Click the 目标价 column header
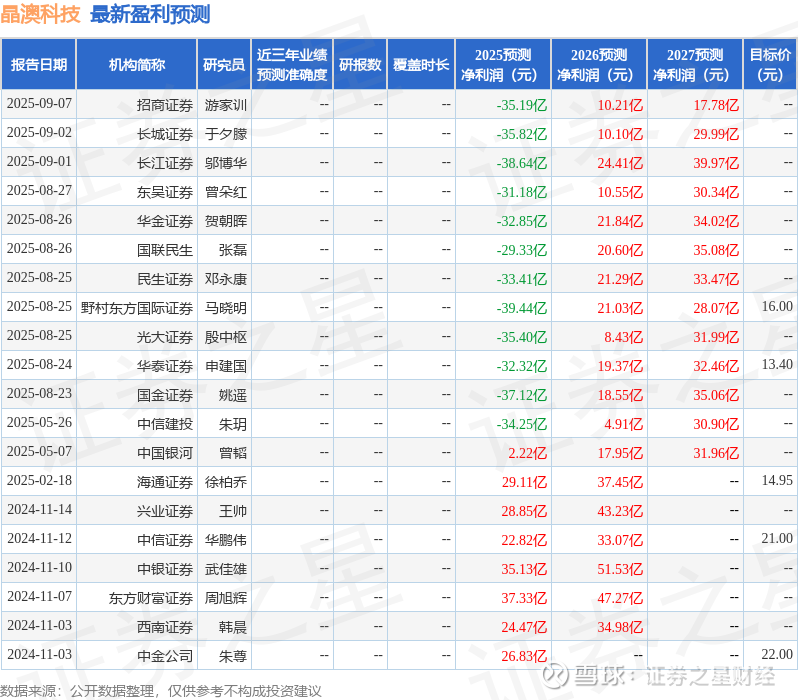Image resolution: width=798 pixels, height=700 pixels. (x=771, y=65)
